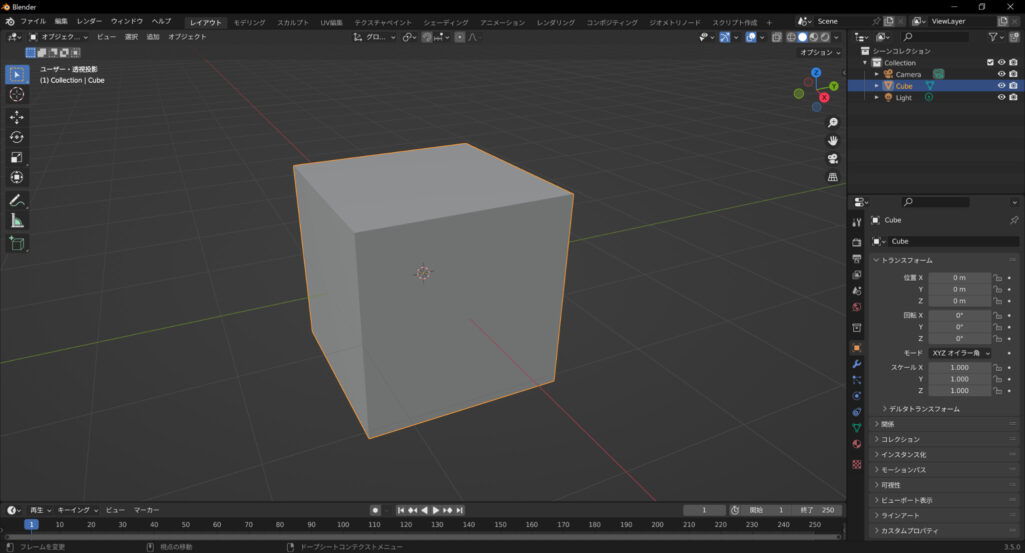
Task: Hide Camera in viewport via eye icon
Action: (1001, 75)
